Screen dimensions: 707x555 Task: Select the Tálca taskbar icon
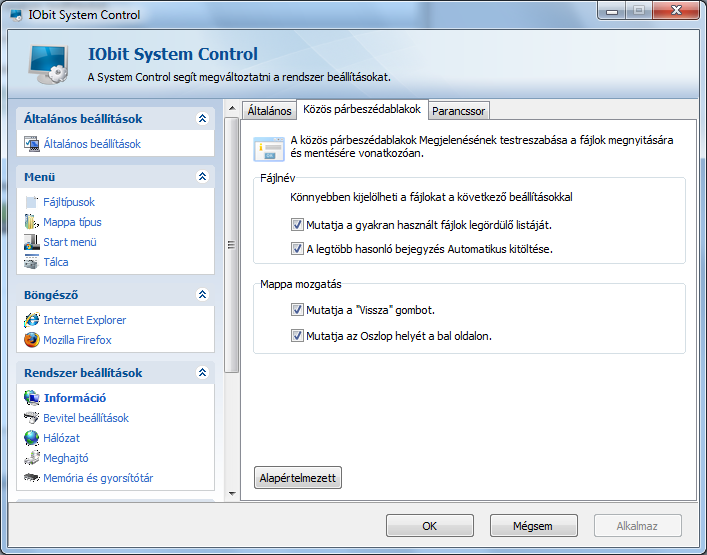coord(32,262)
